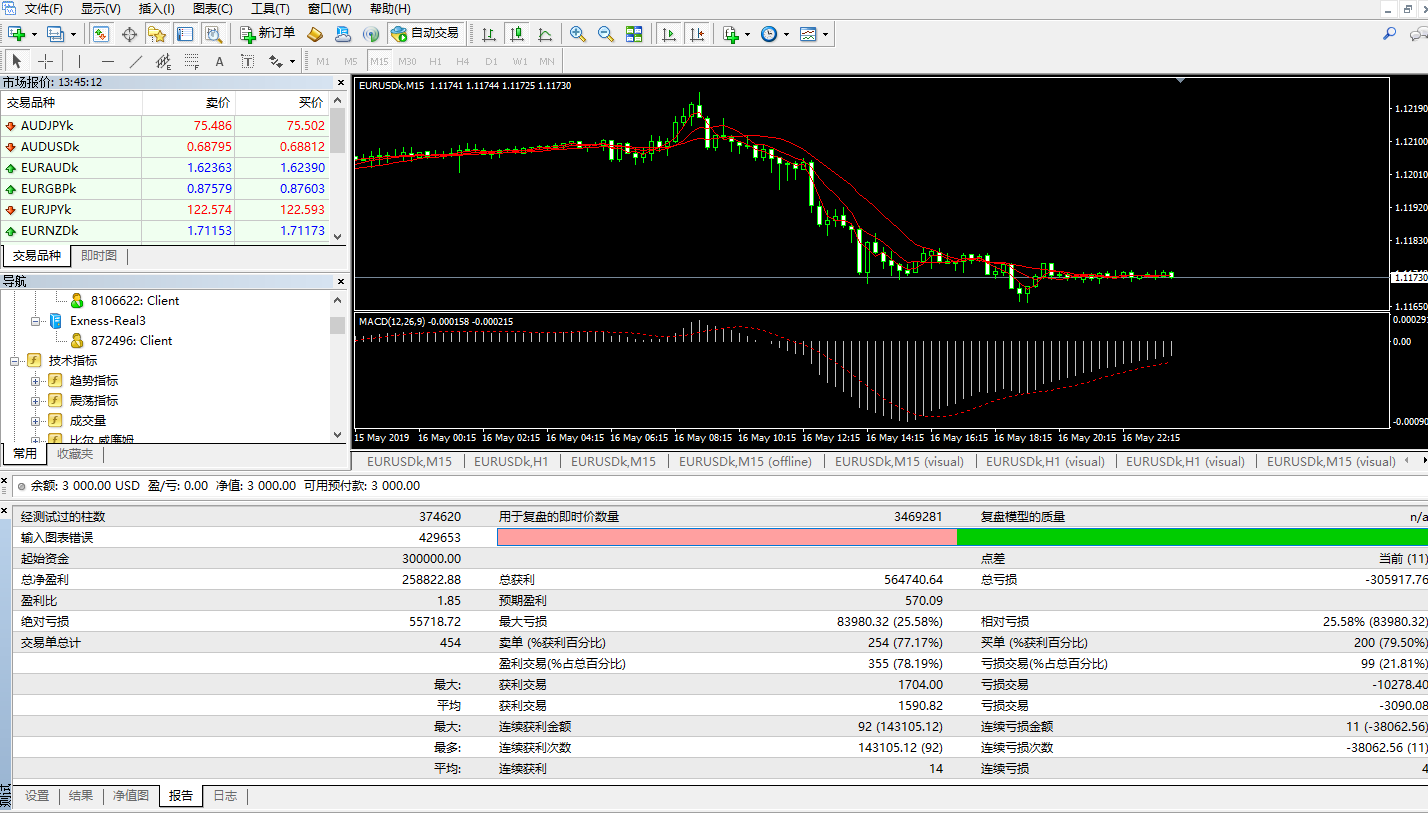Toggle the Market Watch window icon

pyautogui.click(x=101, y=34)
